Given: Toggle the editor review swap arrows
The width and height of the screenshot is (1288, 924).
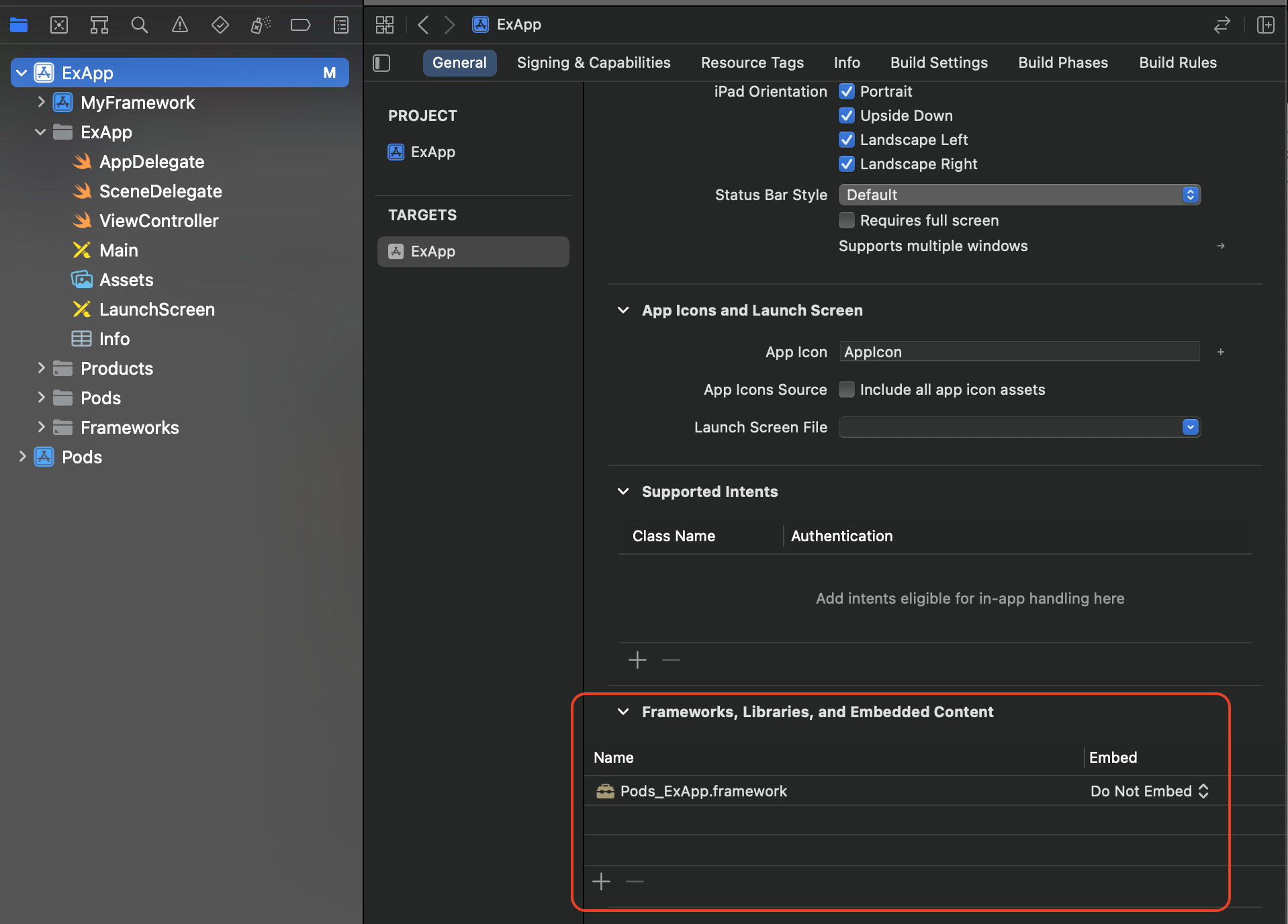Looking at the screenshot, I should pyautogui.click(x=1222, y=25).
